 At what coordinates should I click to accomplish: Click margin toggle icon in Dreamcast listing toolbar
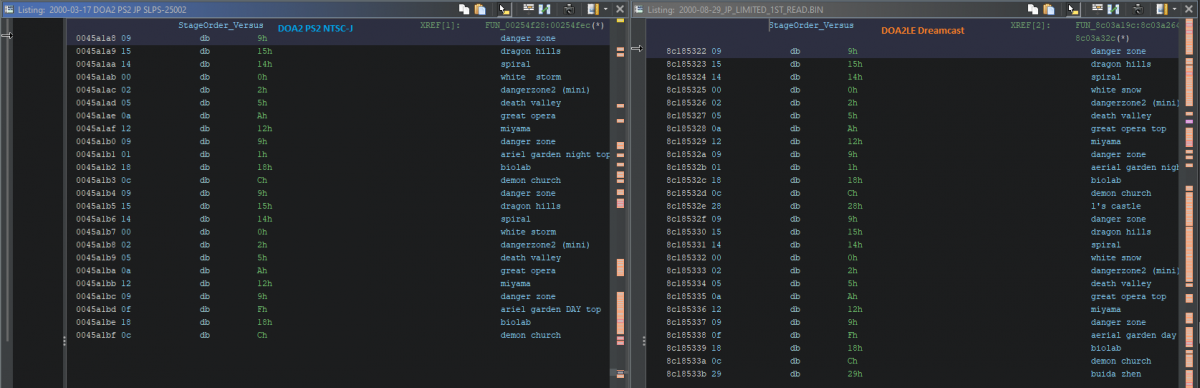[x=1162, y=9]
